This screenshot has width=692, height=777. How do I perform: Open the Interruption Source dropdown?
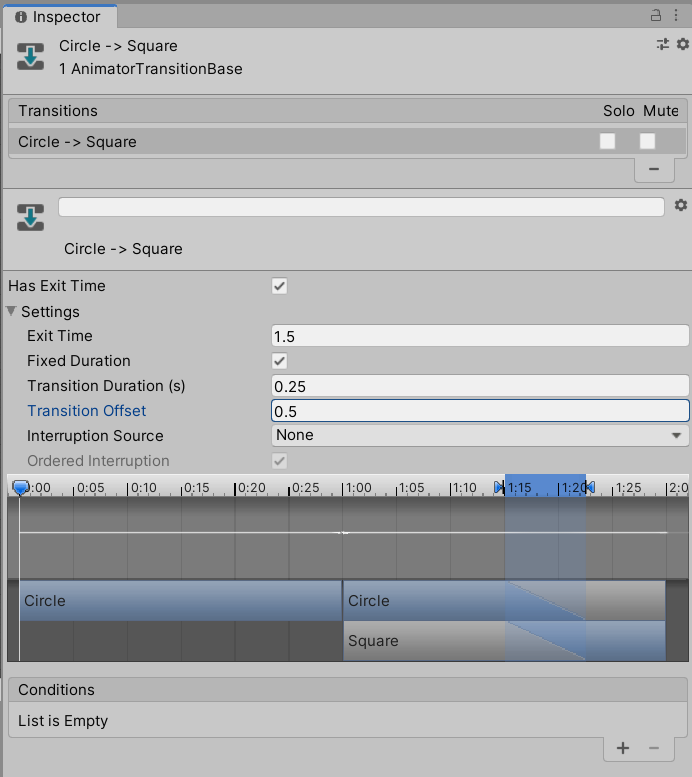[480, 436]
